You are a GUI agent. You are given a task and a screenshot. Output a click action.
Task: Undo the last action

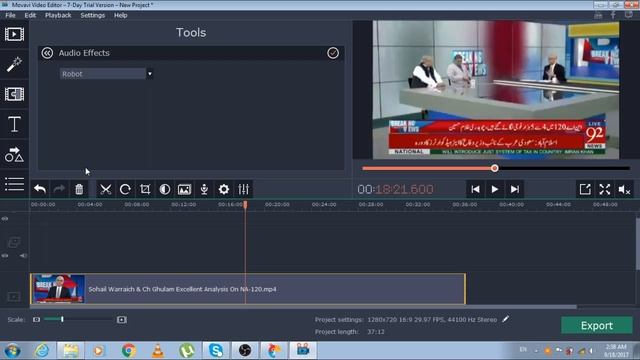click(x=40, y=189)
